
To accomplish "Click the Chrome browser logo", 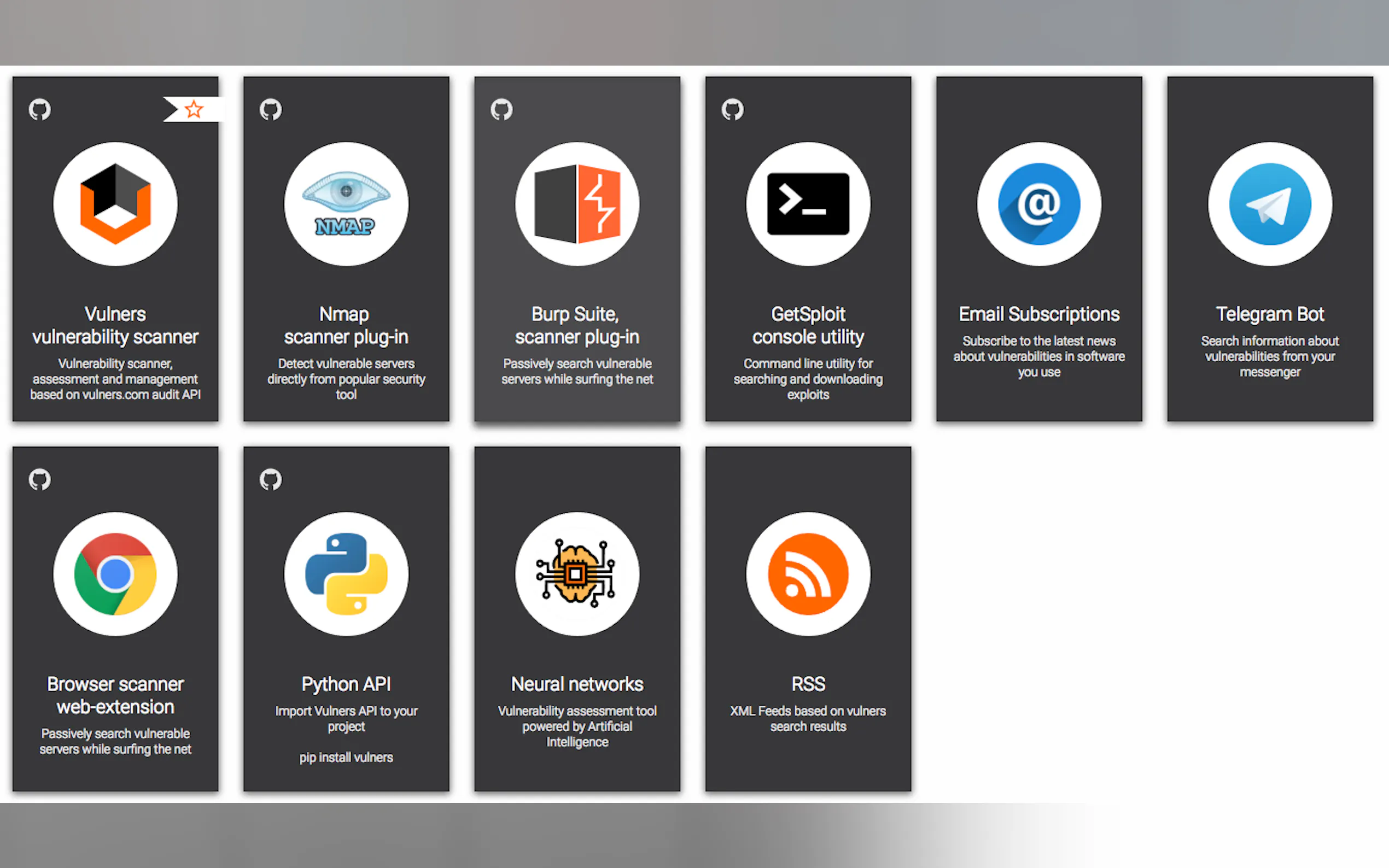I will pos(115,574).
